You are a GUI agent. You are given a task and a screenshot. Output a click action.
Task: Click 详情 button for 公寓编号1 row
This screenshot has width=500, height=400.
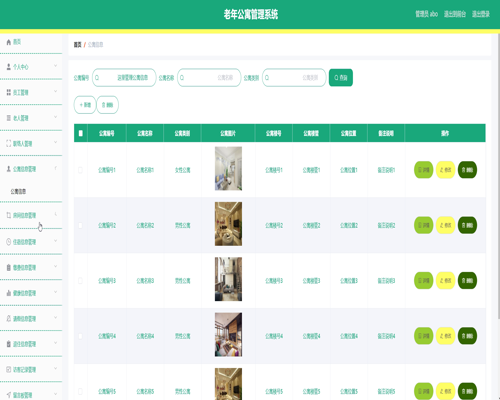tap(423, 170)
